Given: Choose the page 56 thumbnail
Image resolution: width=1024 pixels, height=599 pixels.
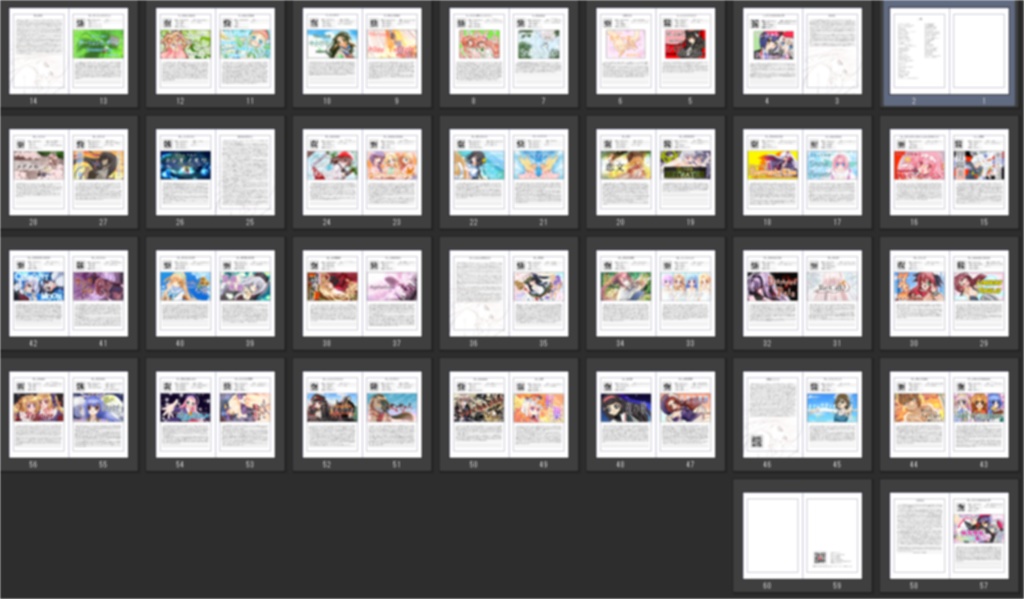Looking at the screenshot, I should [39, 414].
